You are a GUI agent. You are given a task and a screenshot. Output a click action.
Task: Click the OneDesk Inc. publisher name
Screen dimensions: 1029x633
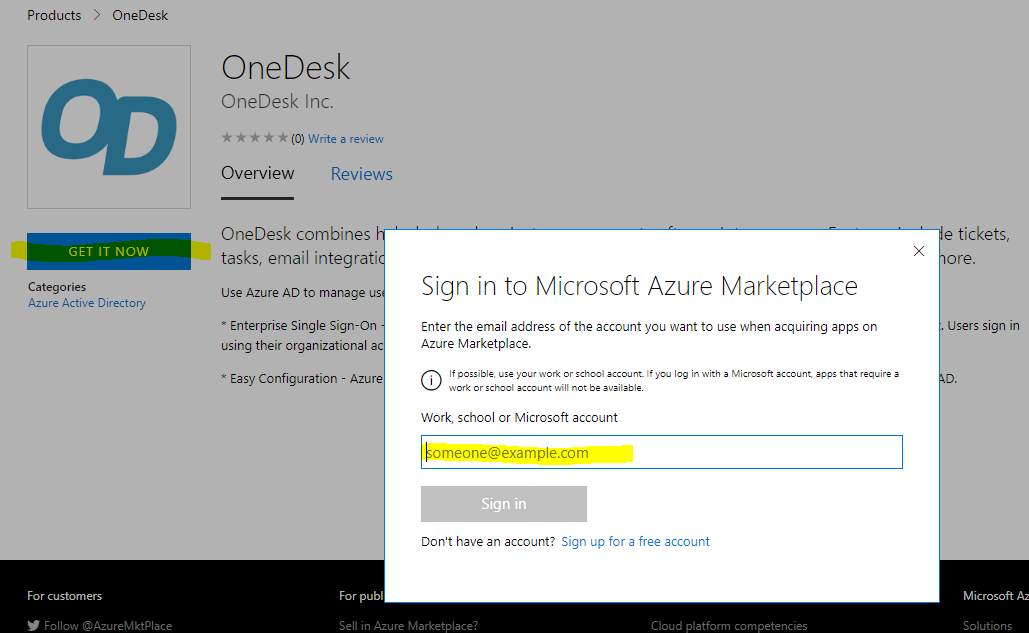tap(277, 102)
